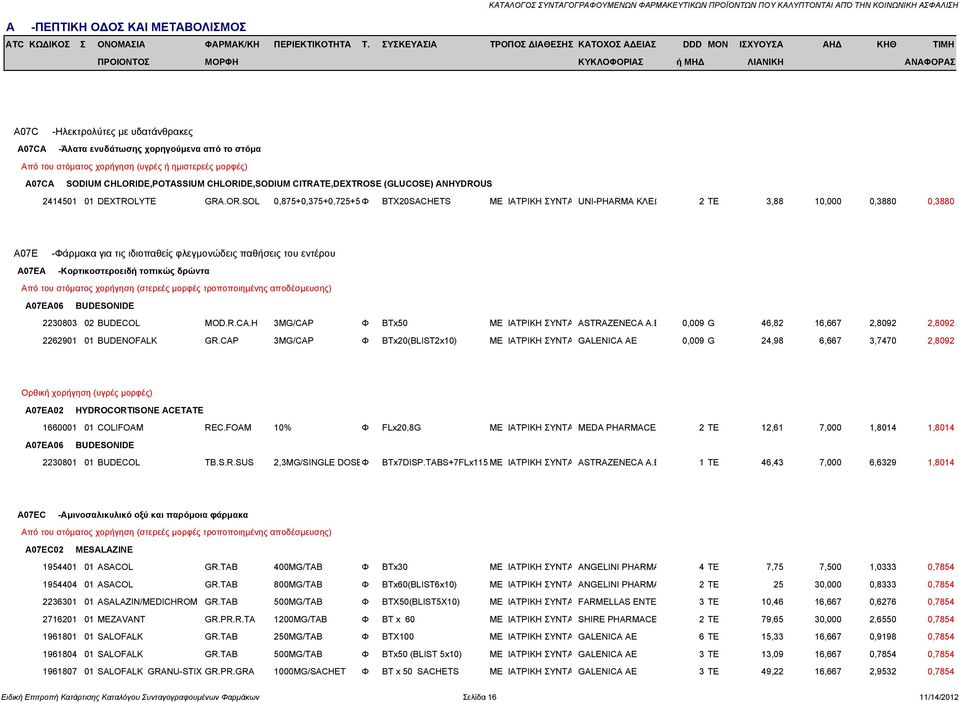The image size is (959, 703).
Task: Click the ΚΑΤΟΧΟΣ ΑΔΕΙΑΣ column header
Action: pyautogui.click(x=616, y=53)
